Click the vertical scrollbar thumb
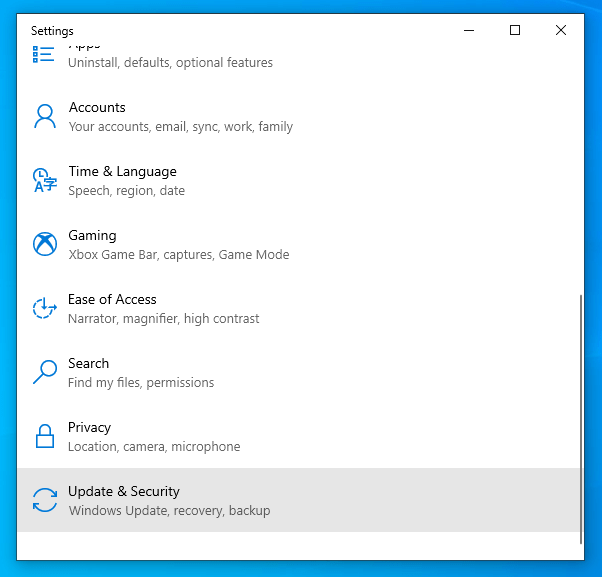The width and height of the screenshot is (602, 577). point(582,418)
